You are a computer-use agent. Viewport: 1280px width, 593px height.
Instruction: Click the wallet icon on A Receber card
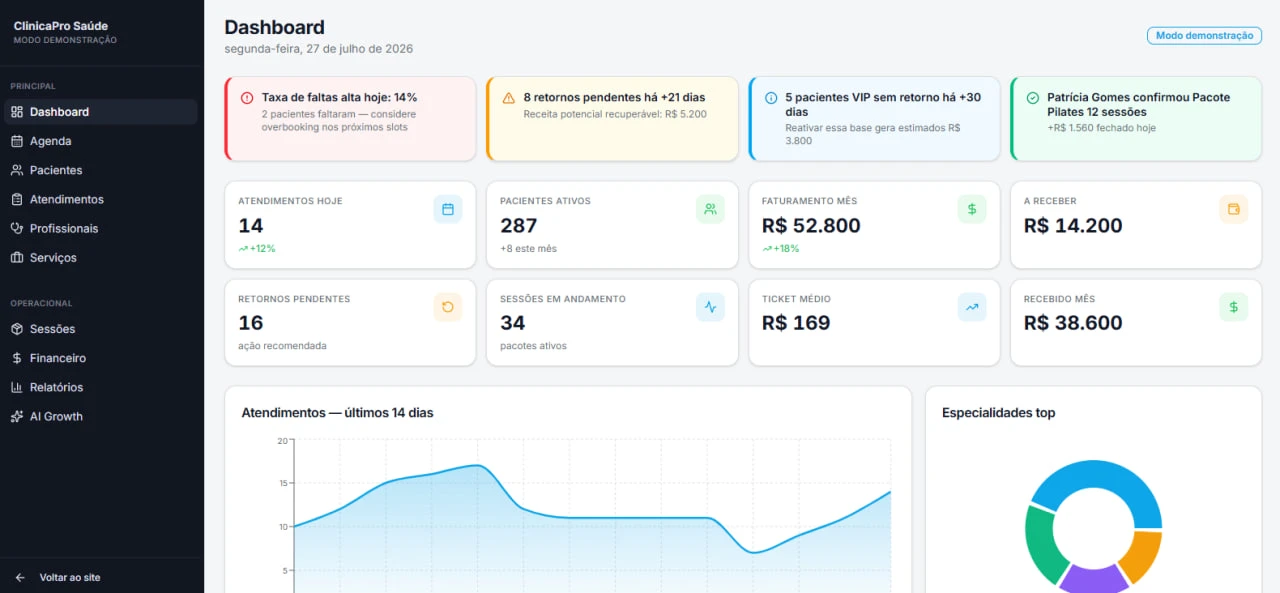point(1234,209)
